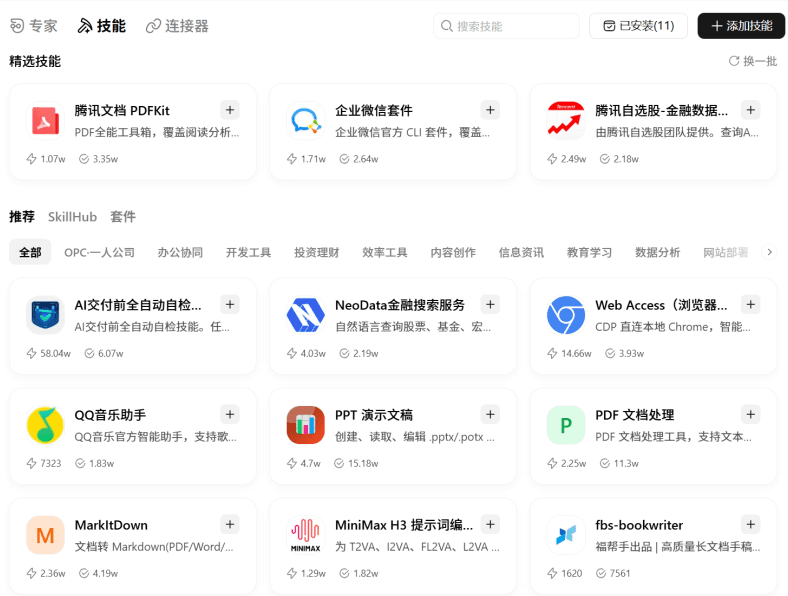Select the SkillHub section tab
Image resolution: width=788 pixels, height=596 pixels.
(x=72, y=217)
